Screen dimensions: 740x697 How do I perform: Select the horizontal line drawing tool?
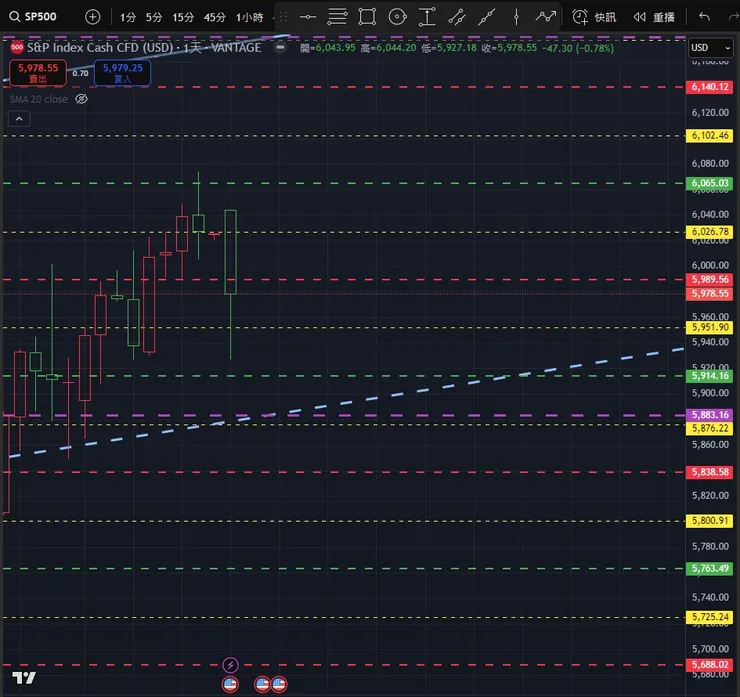coord(308,17)
